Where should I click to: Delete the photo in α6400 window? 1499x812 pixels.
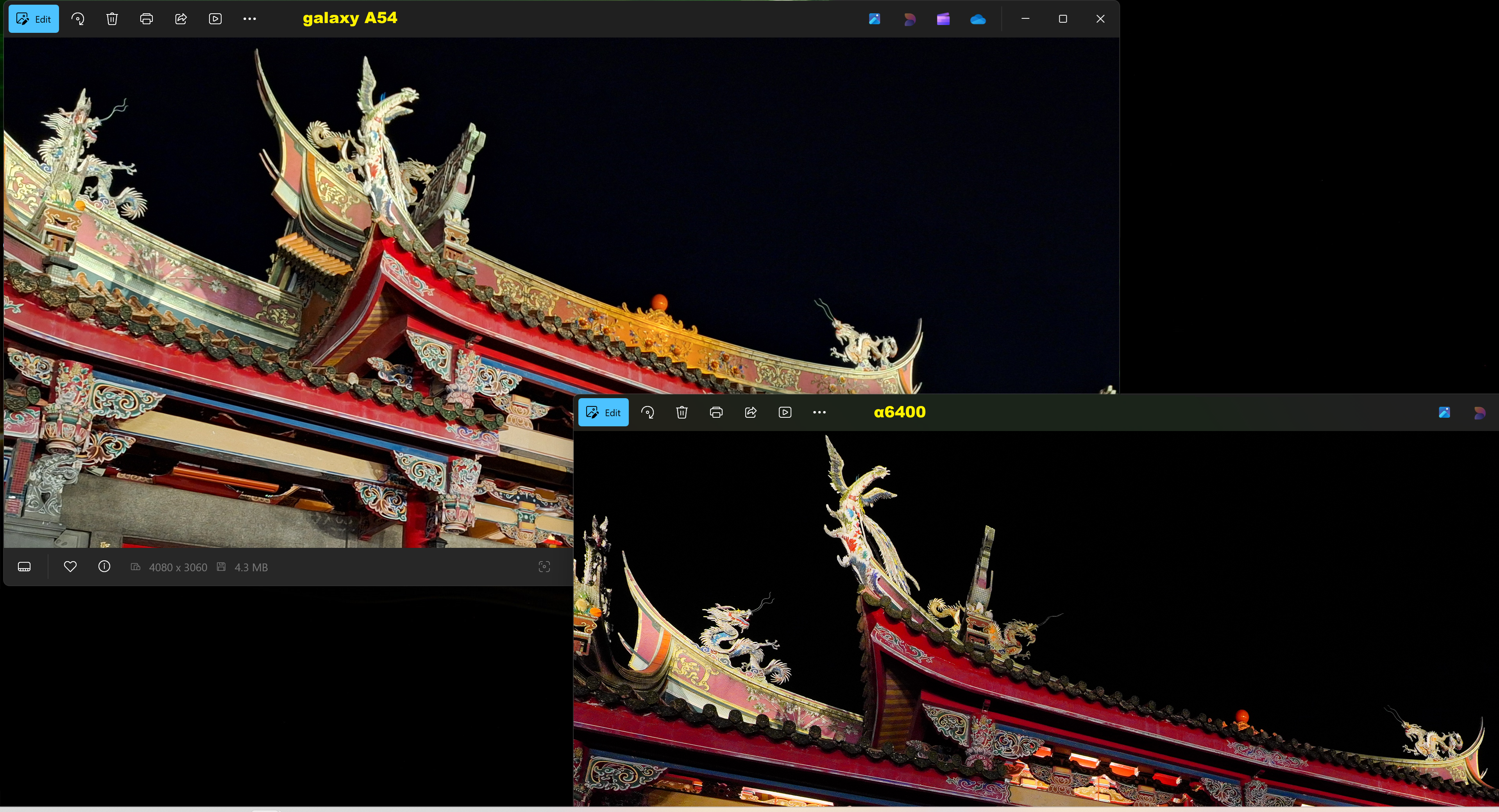682,412
